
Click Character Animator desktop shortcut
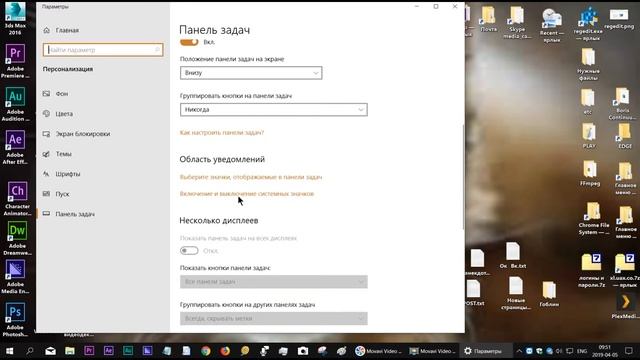[x=17, y=199]
